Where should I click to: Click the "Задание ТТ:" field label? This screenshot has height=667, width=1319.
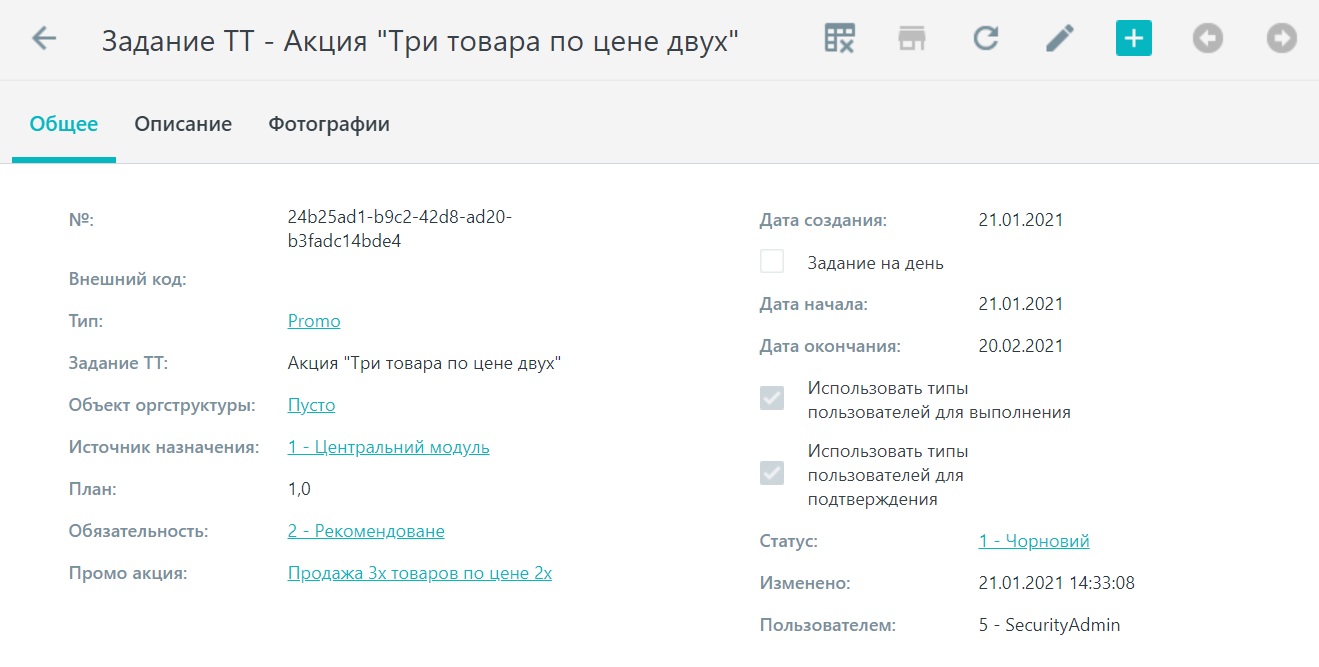tap(118, 363)
